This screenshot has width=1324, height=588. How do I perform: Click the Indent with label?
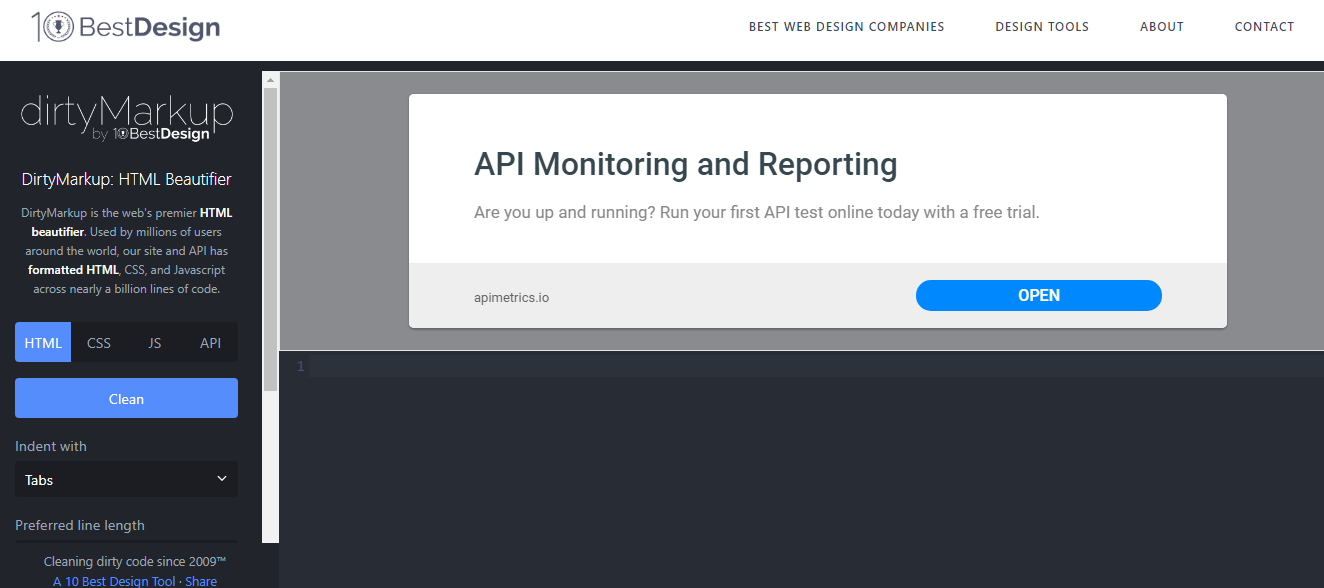[x=51, y=446]
